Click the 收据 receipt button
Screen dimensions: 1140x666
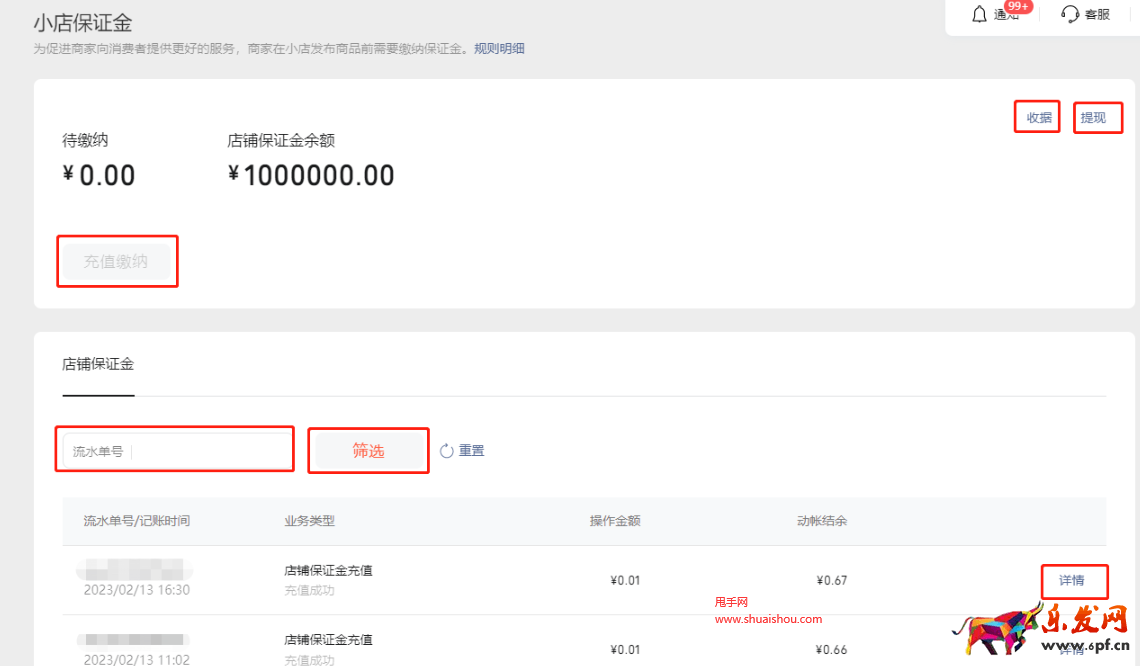(x=1037, y=117)
